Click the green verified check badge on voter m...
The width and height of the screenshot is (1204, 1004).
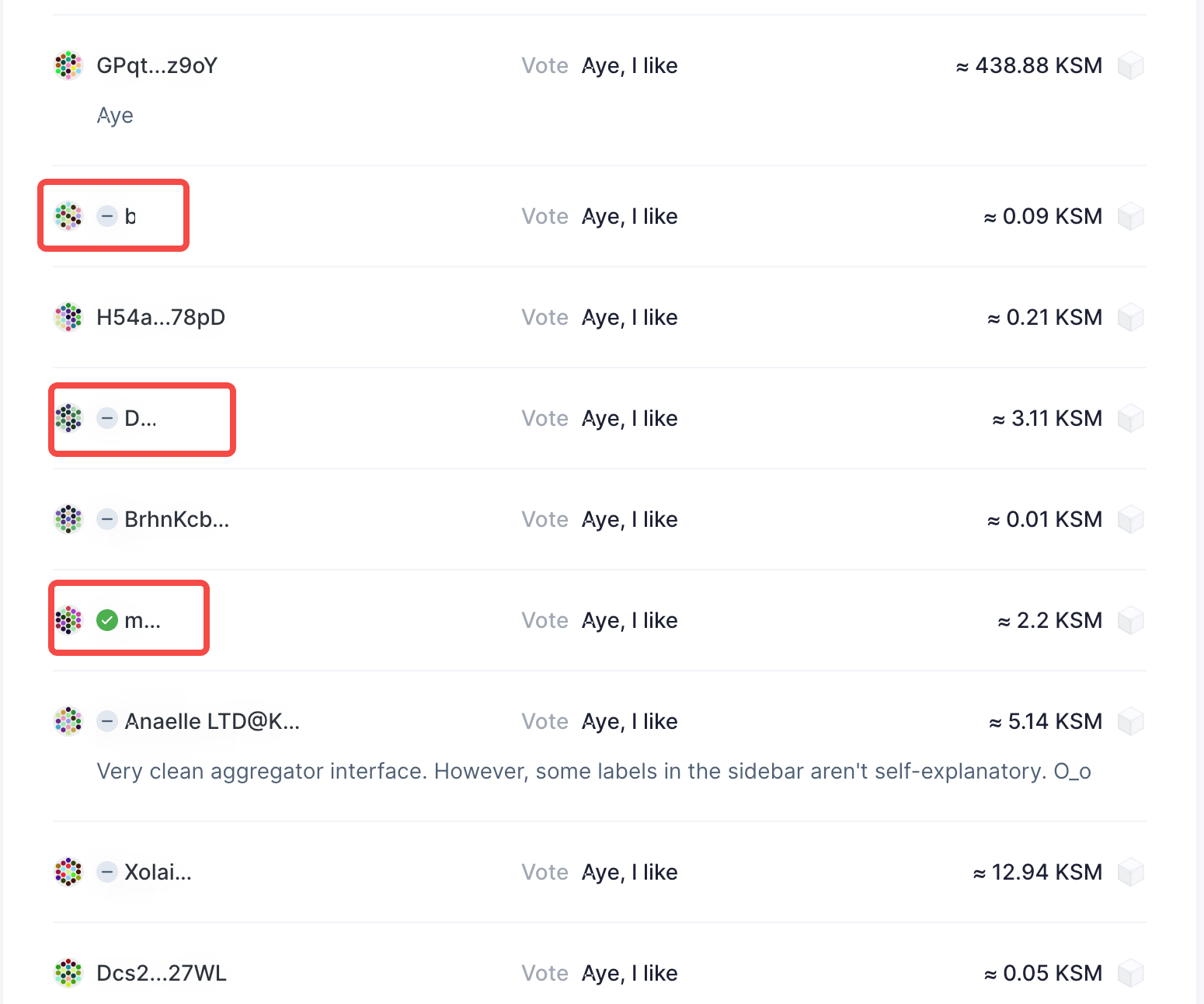[x=106, y=620]
